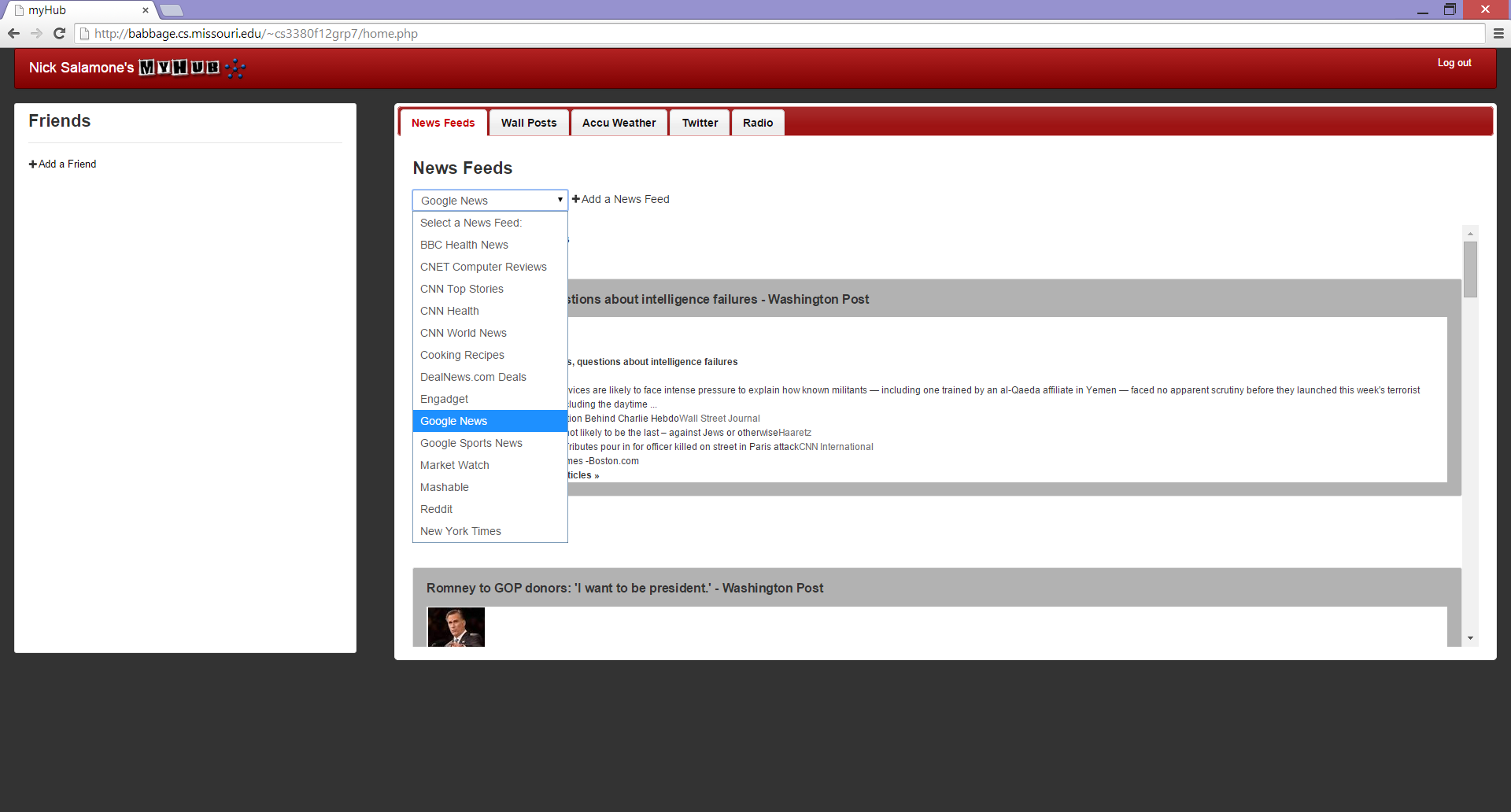
Task: Click Haaretz source link
Action: click(x=795, y=433)
